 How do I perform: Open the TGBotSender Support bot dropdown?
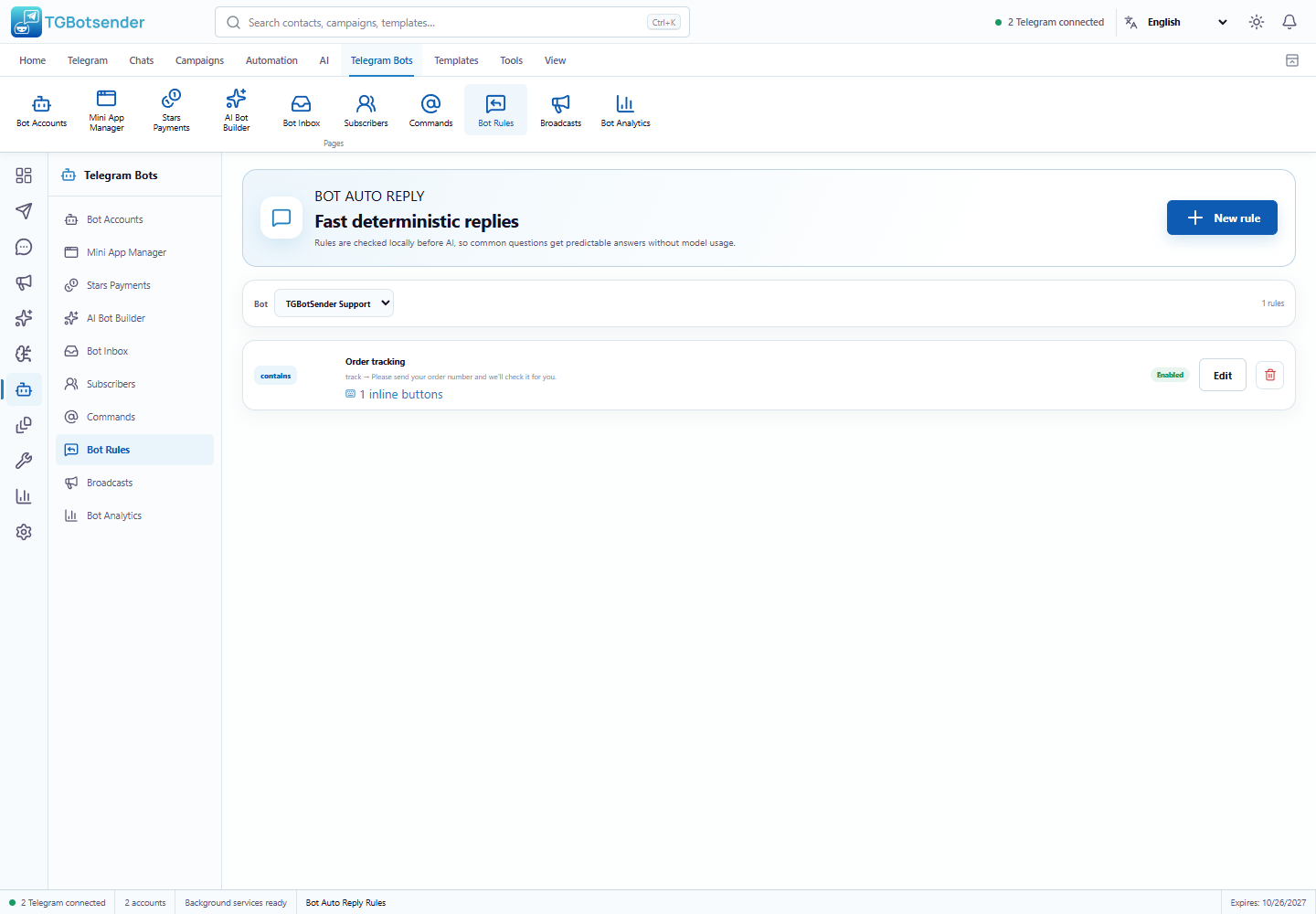334,303
